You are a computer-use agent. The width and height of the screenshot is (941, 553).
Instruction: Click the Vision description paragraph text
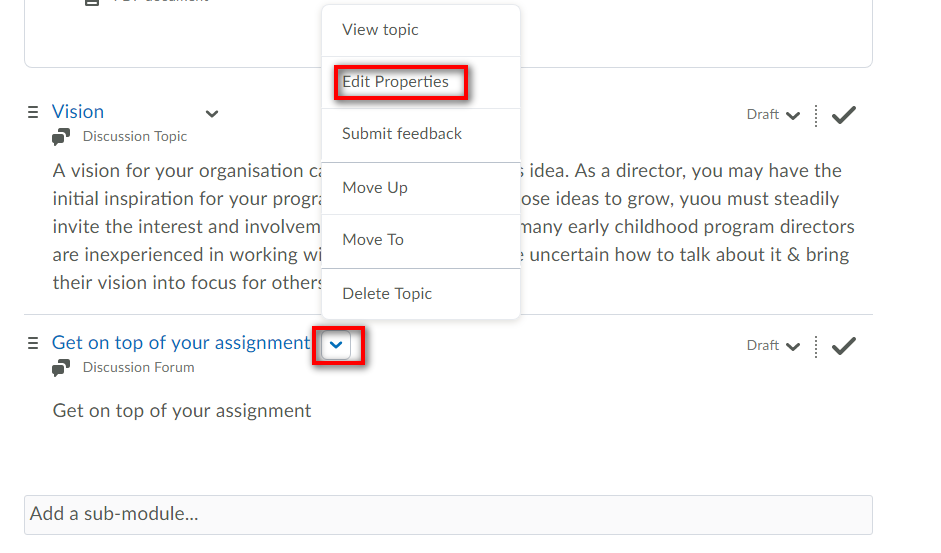pyautogui.click(x=453, y=226)
